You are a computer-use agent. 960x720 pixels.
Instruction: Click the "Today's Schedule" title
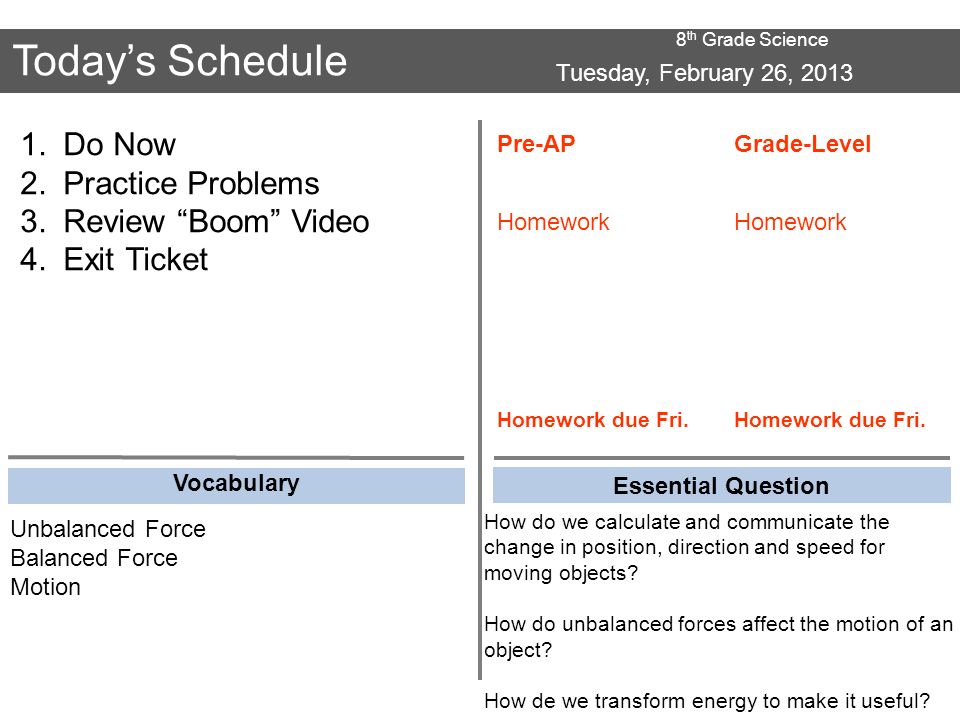[180, 61]
